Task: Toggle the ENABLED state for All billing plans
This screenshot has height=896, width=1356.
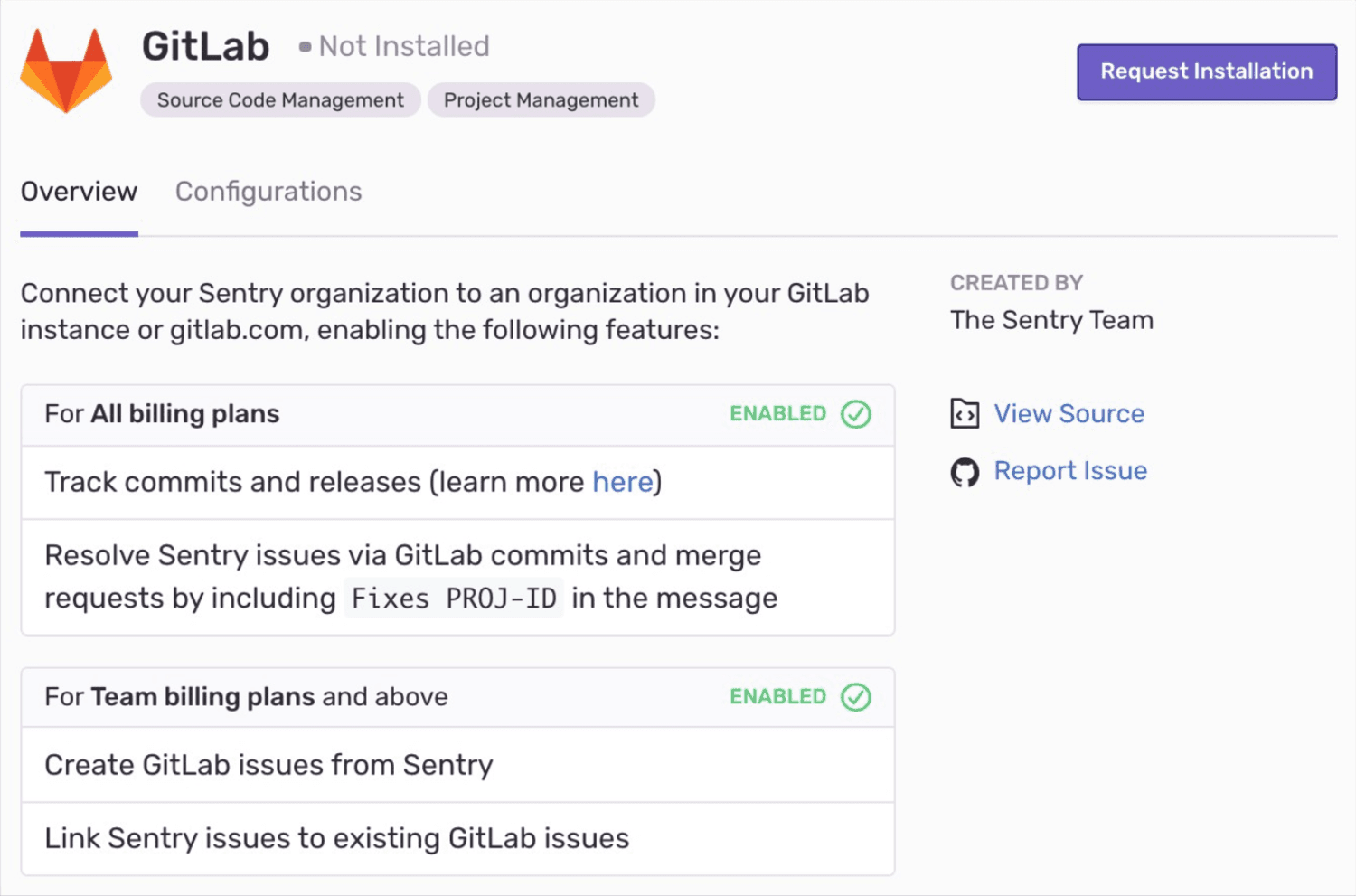Action: pos(778,414)
